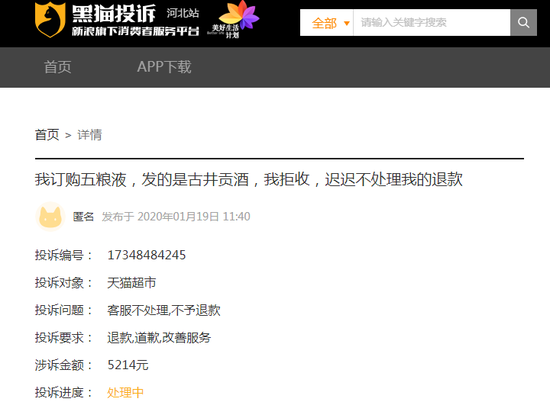Click the 处理中 status text
Screen dimensions: 550x418
(x=125, y=393)
